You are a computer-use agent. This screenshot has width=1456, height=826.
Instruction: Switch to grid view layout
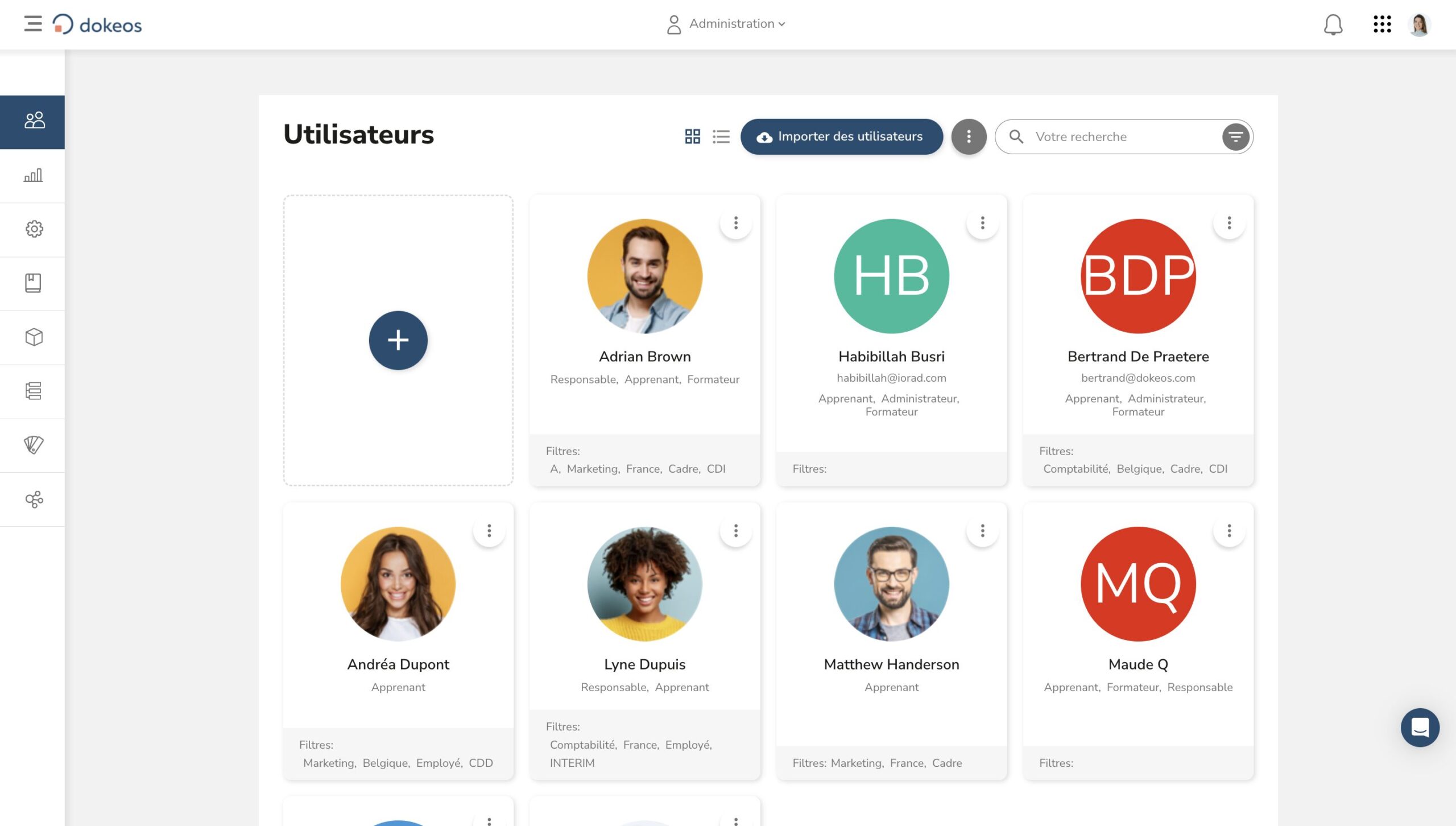(x=692, y=137)
